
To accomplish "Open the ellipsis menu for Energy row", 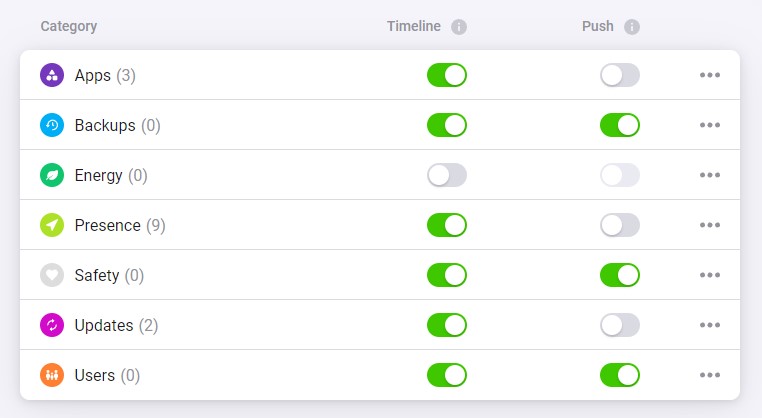I will point(710,175).
